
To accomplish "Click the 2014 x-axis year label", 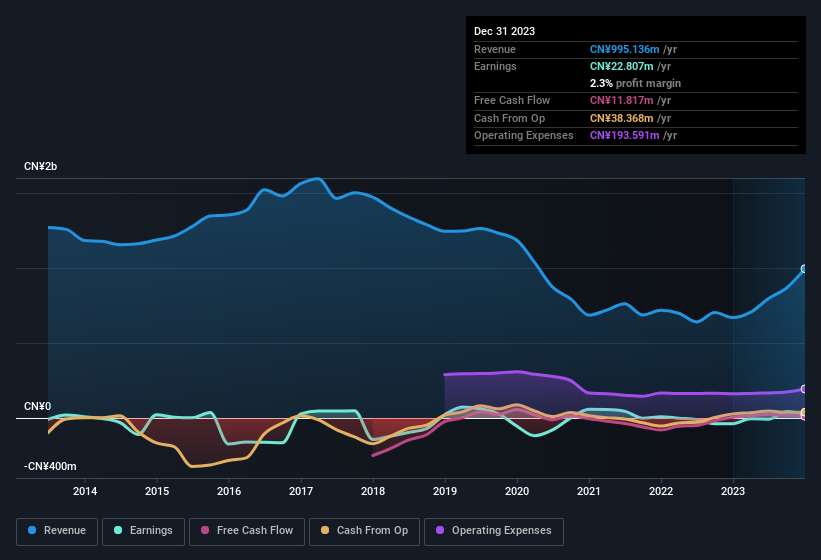I will (x=85, y=491).
